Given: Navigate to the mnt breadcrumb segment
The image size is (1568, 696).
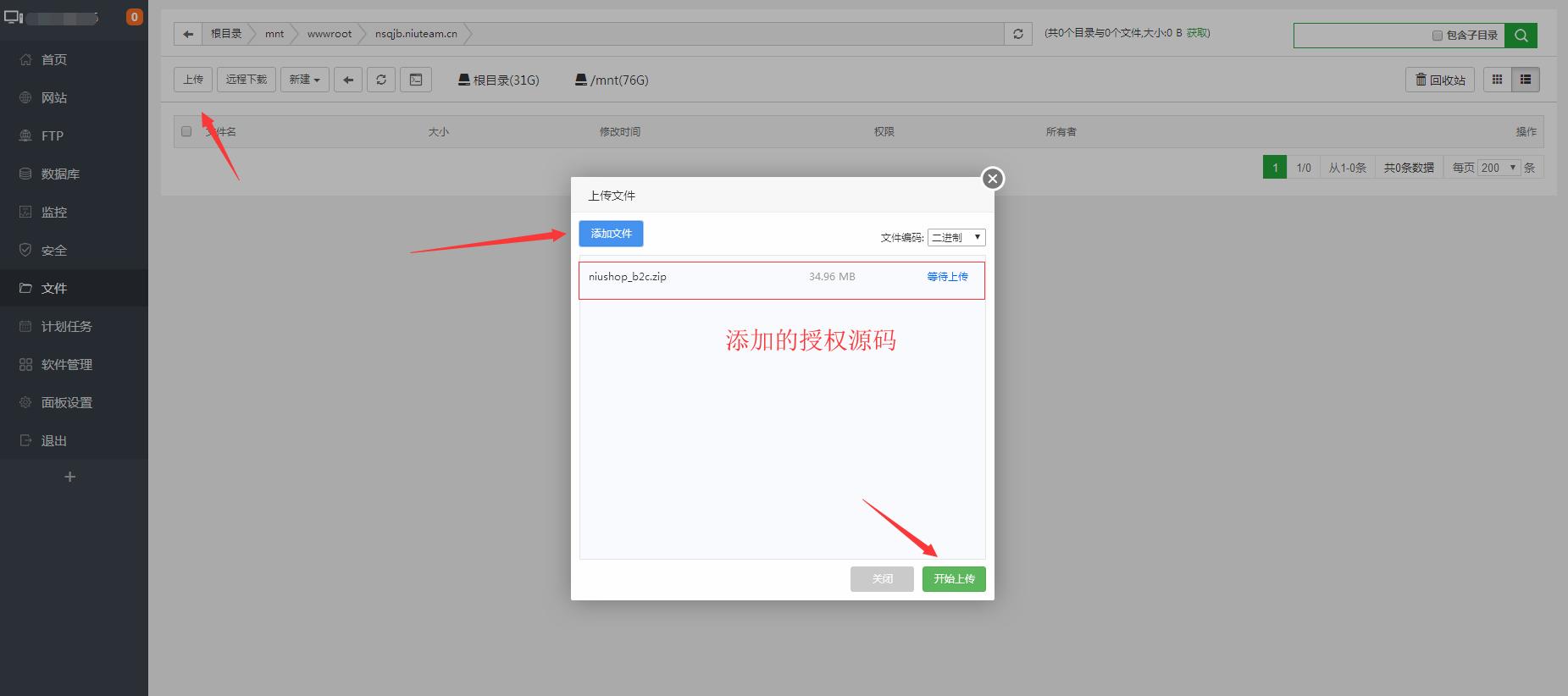Looking at the screenshot, I should click(x=274, y=34).
